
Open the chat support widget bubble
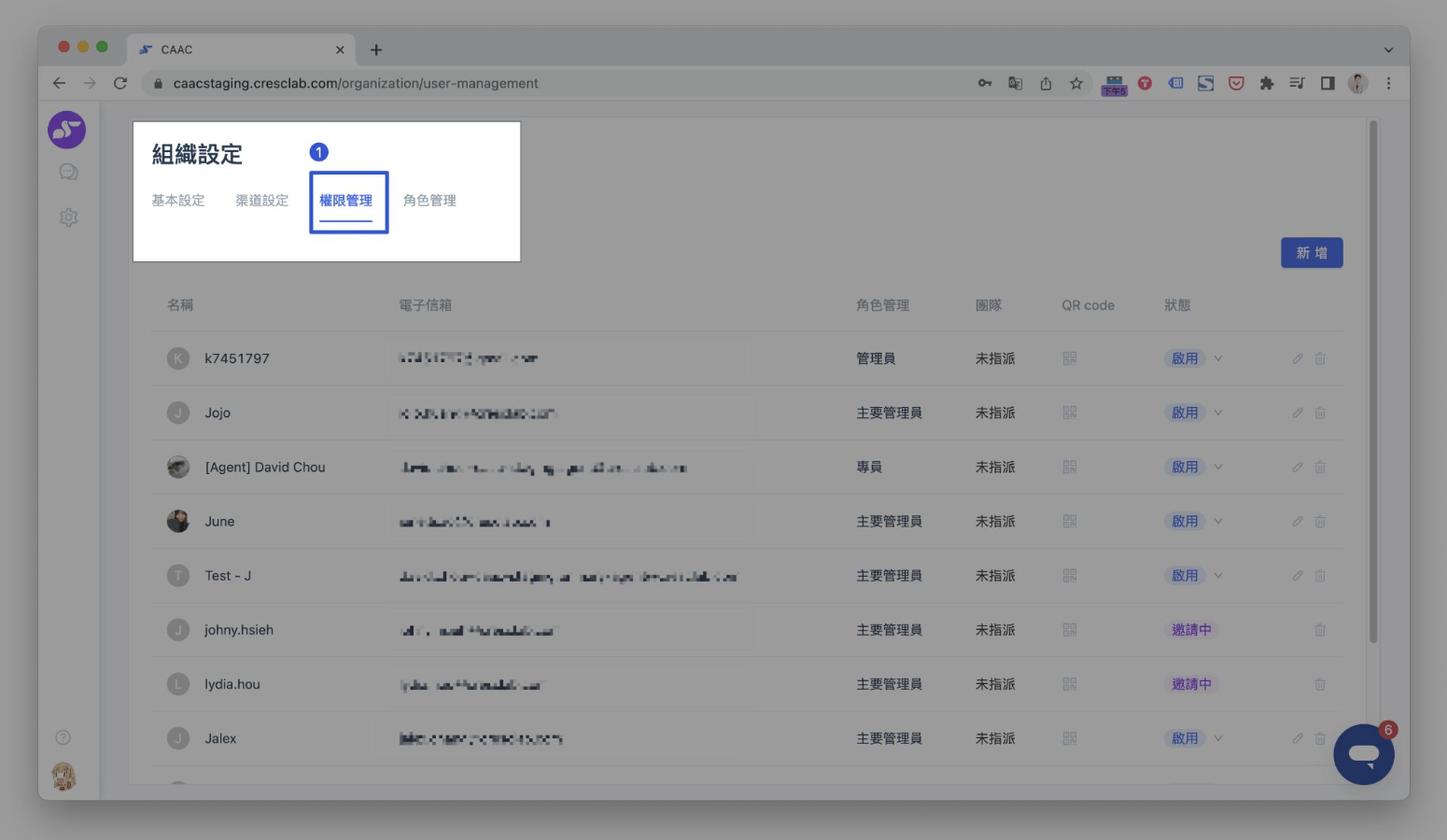pyautogui.click(x=1363, y=754)
